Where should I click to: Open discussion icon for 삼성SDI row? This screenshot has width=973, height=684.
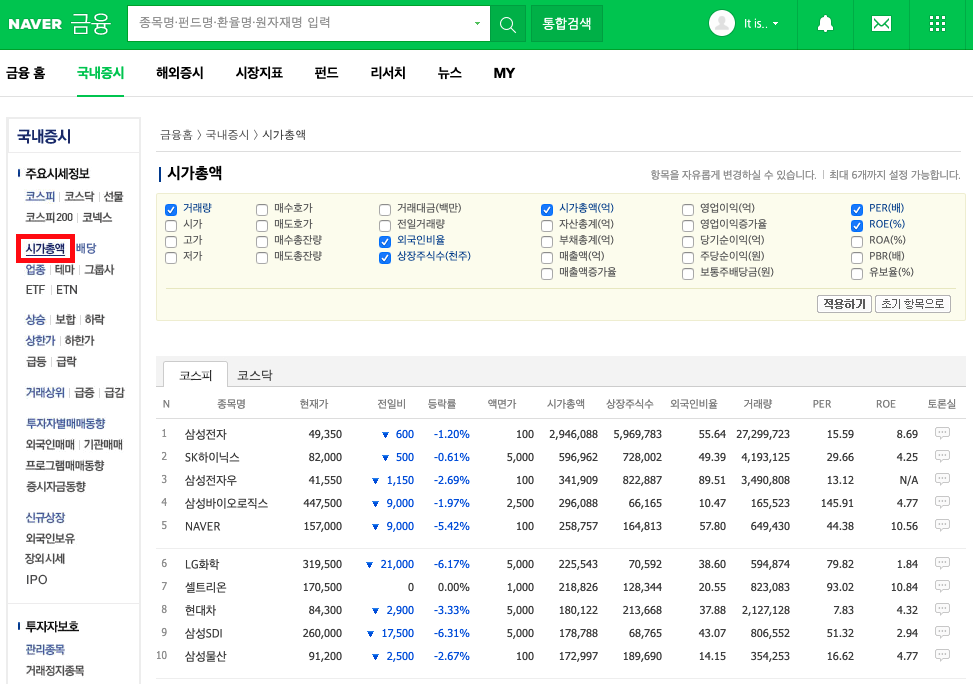[x=942, y=632]
